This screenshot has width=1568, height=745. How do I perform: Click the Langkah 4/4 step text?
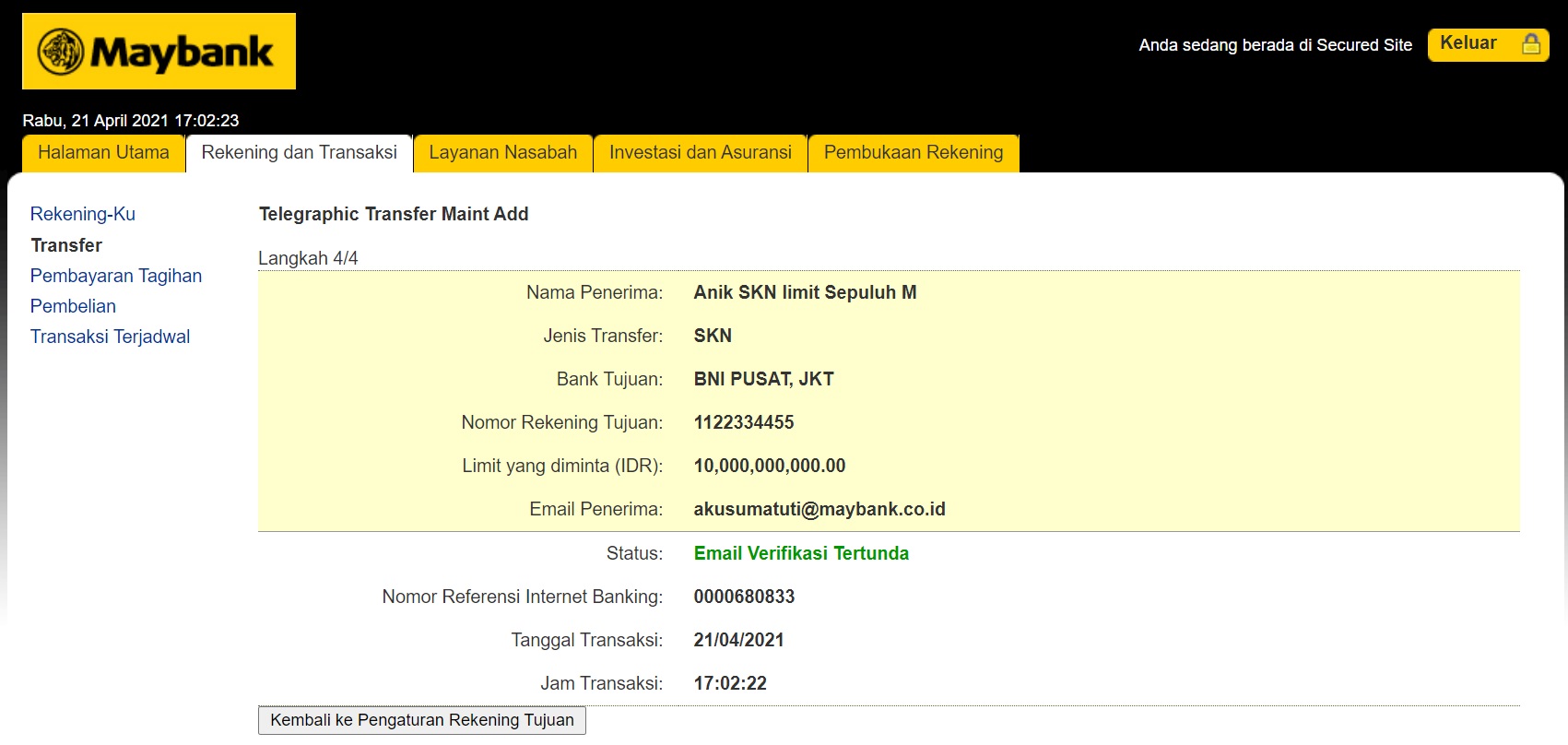308,258
